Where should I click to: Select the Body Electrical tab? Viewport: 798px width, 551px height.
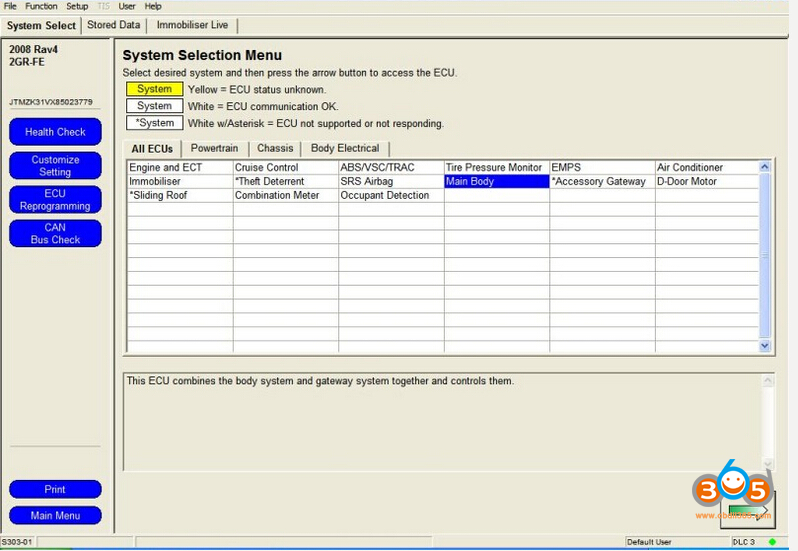(345, 148)
